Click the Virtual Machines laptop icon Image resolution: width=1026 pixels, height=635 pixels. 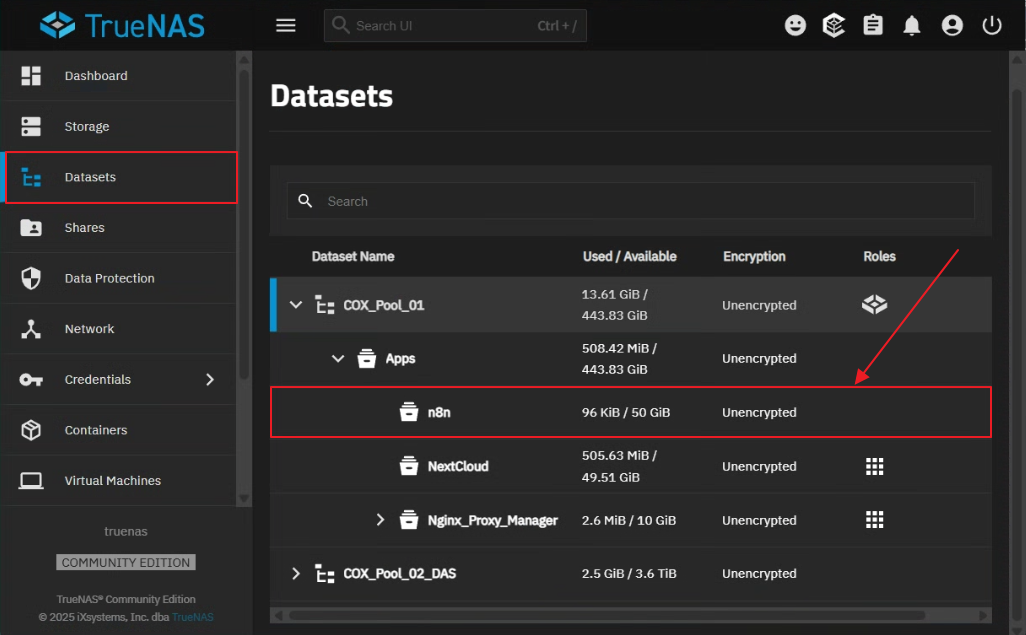click(x=31, y=481)
